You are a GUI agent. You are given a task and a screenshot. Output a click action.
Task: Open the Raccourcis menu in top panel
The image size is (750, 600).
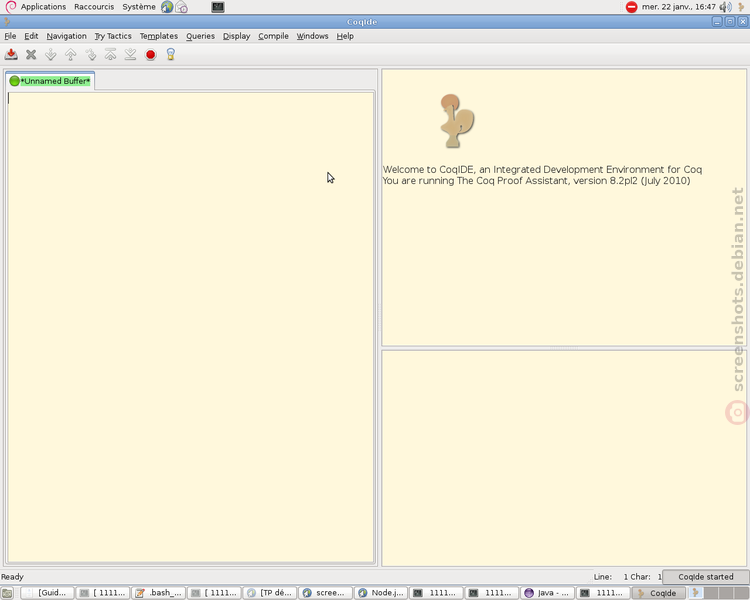[x=94, y=7]
